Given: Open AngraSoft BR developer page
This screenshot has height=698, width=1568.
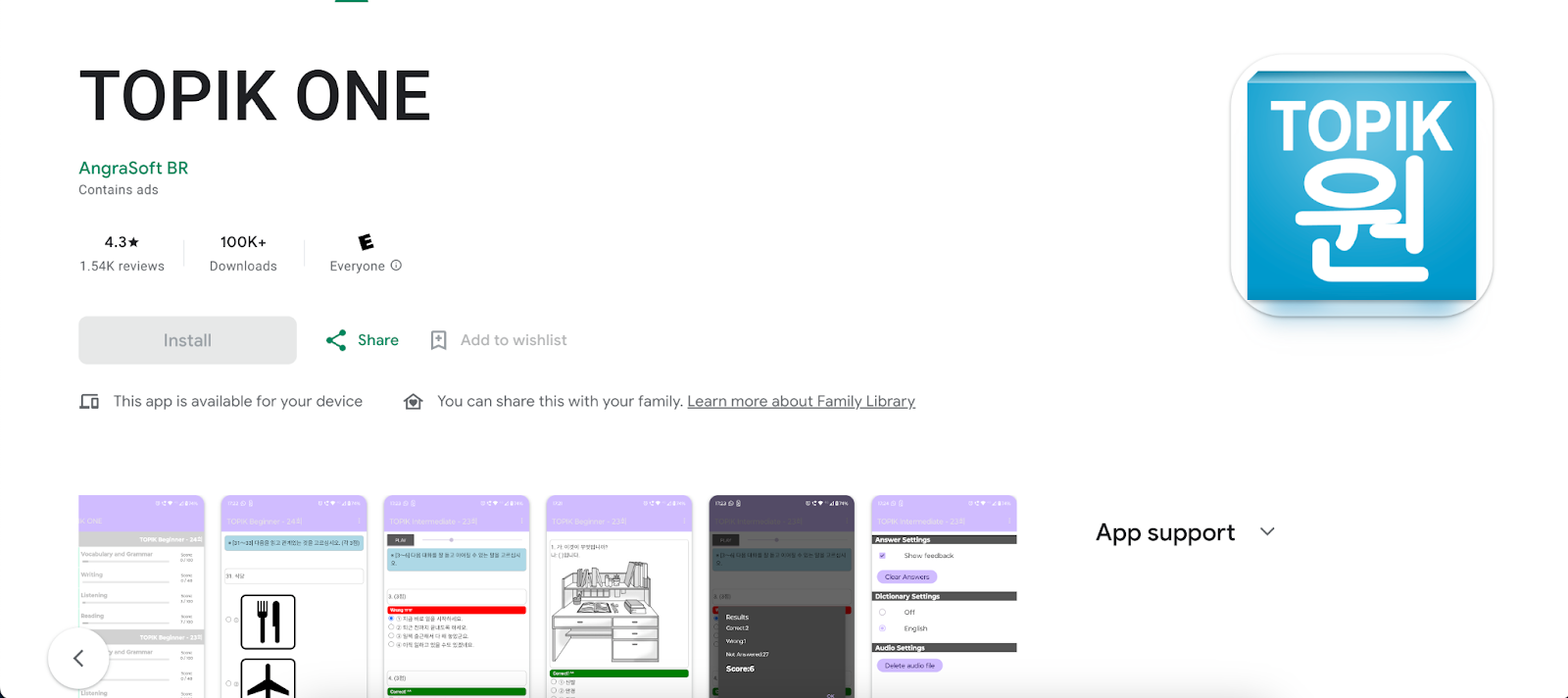Looking at the screenshot, I should [x=133, y=168].
